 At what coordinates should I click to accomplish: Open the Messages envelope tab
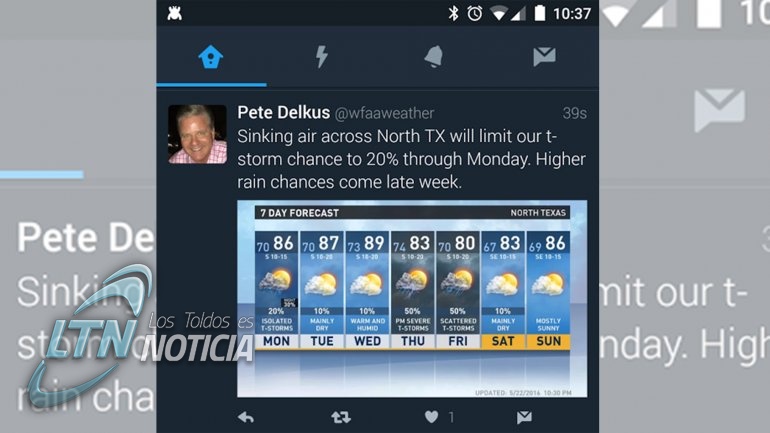pos(544,56)
